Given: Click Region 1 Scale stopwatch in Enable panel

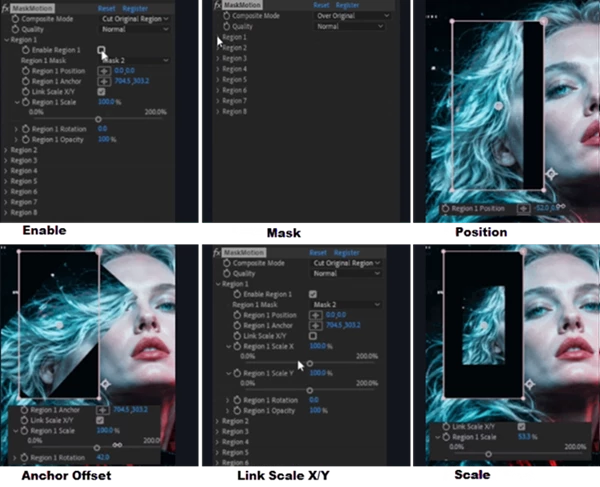Looking at the screenshot, I should pos(26,102).
